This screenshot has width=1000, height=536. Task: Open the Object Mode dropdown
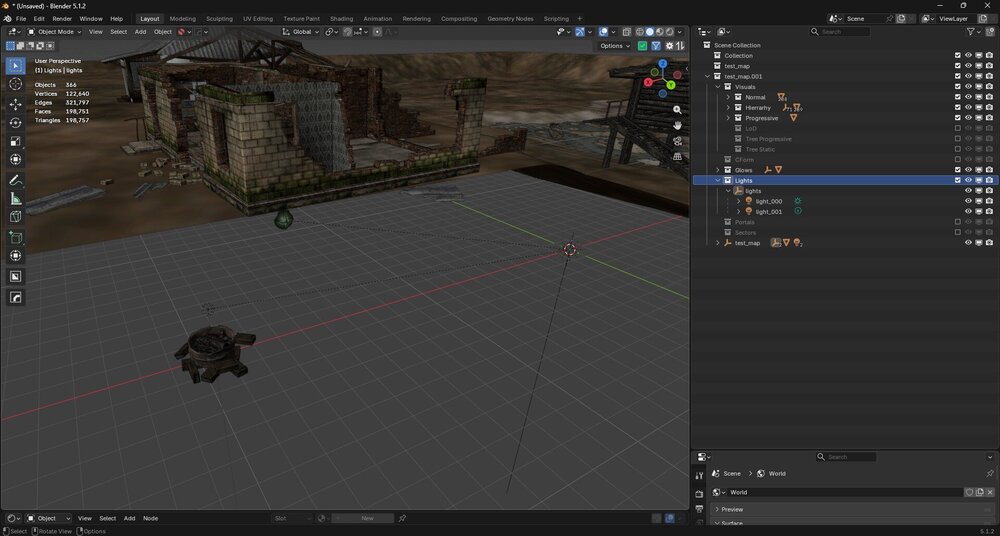[55, 31]
